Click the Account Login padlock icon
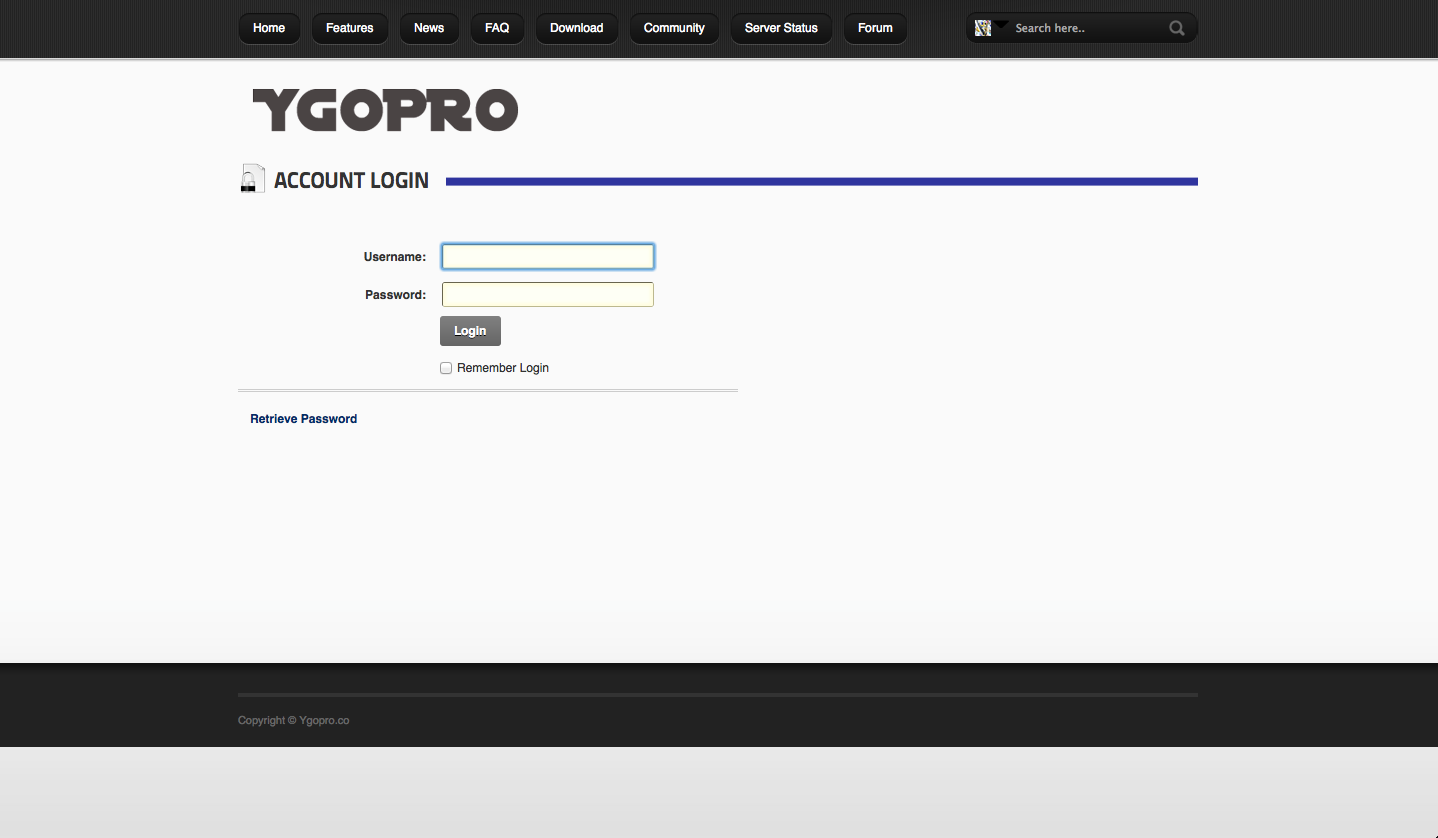 pos(251,179)
